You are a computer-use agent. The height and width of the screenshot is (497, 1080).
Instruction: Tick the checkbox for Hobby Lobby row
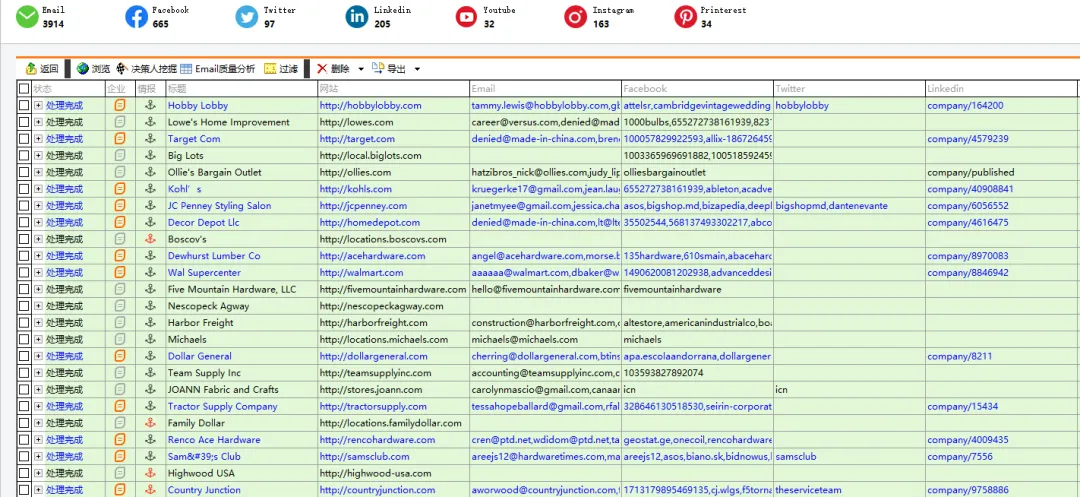(x=24, y=105)
